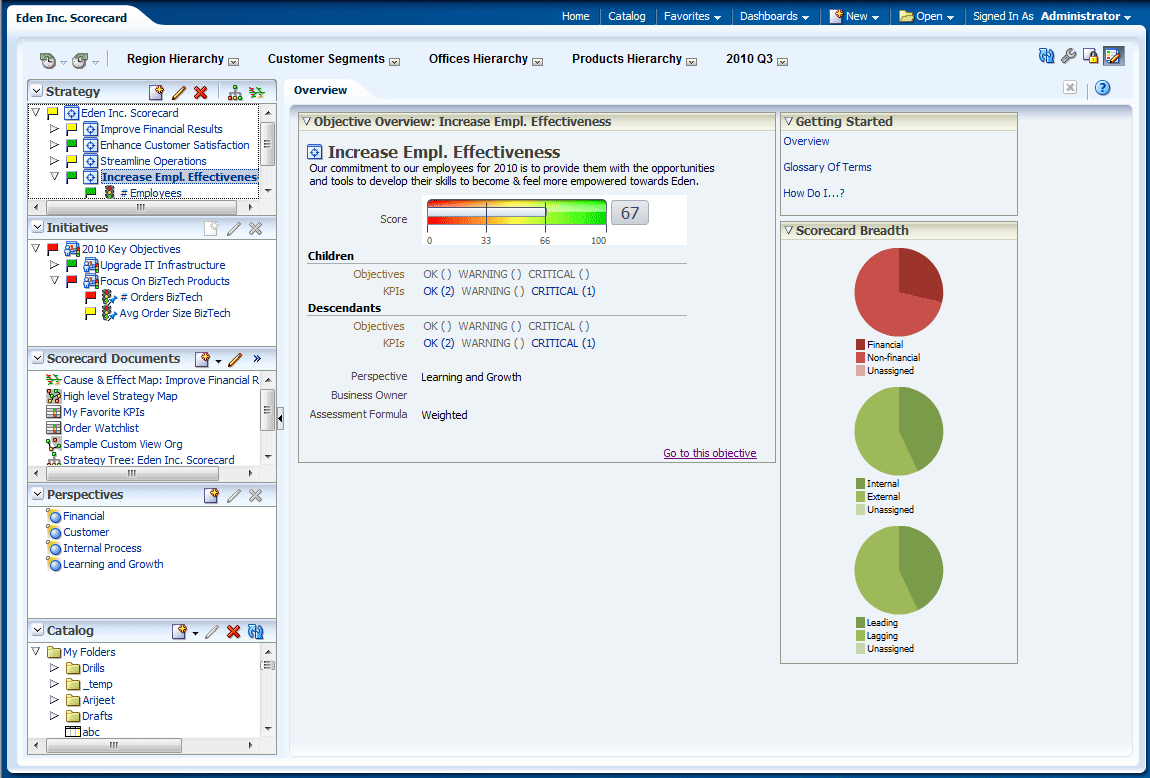
Task: Create new perspective with Perspectives new icon
Action: click(211, 495)
